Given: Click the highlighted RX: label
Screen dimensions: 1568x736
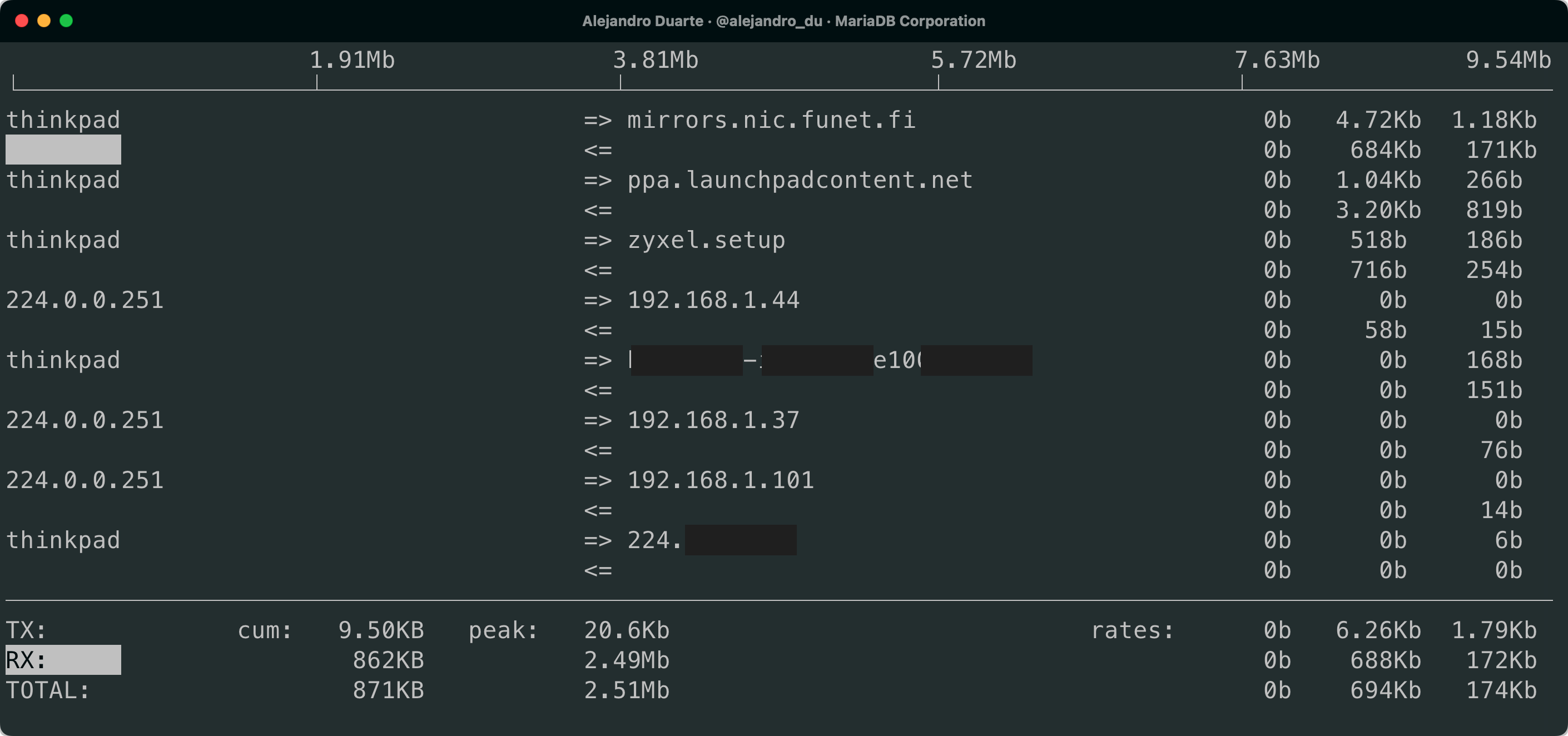Looking at the screenshot, I should [x=26, y=660].
